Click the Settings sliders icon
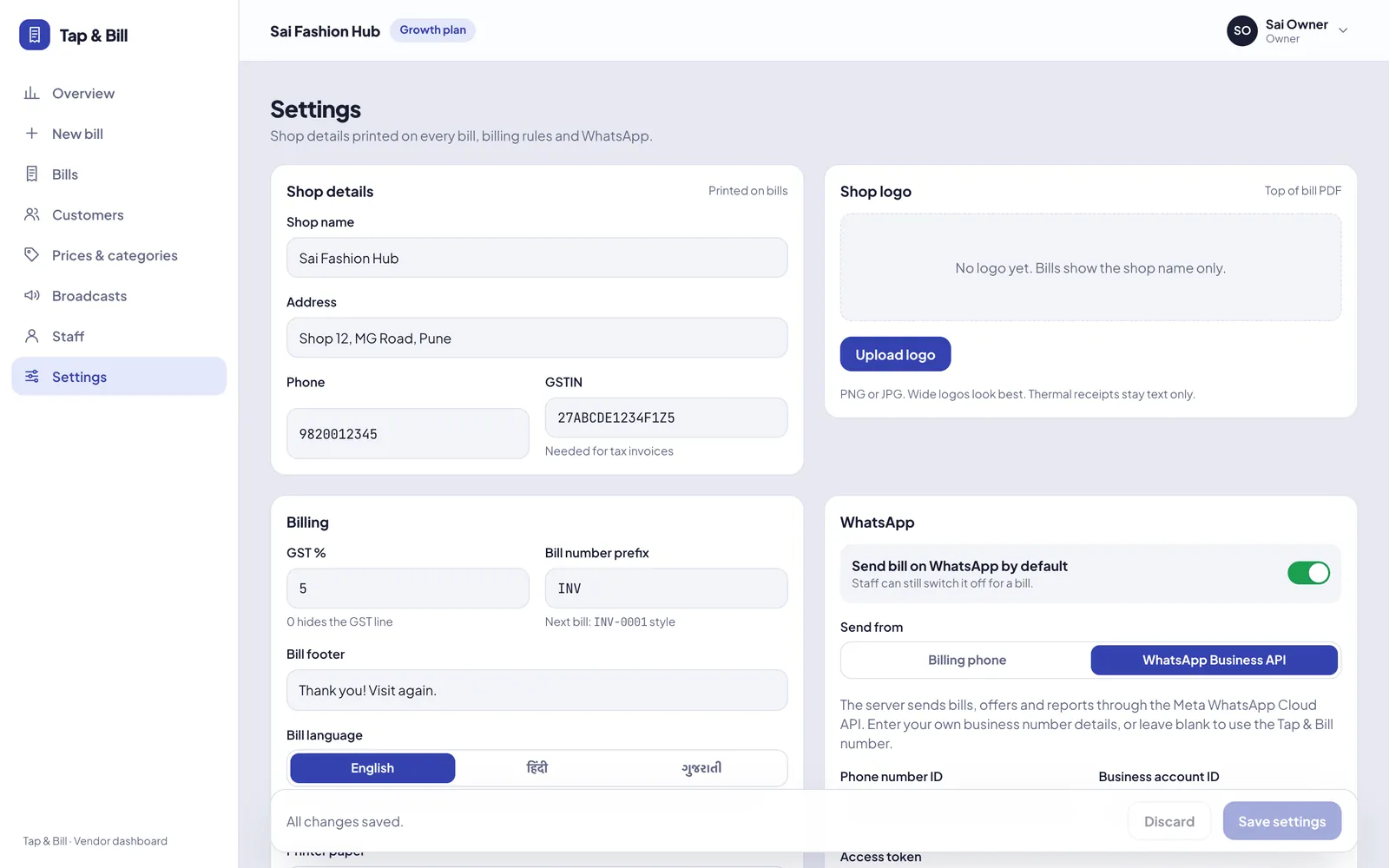The height and width of the screenshot is (868, 1389). coord(32,377)
